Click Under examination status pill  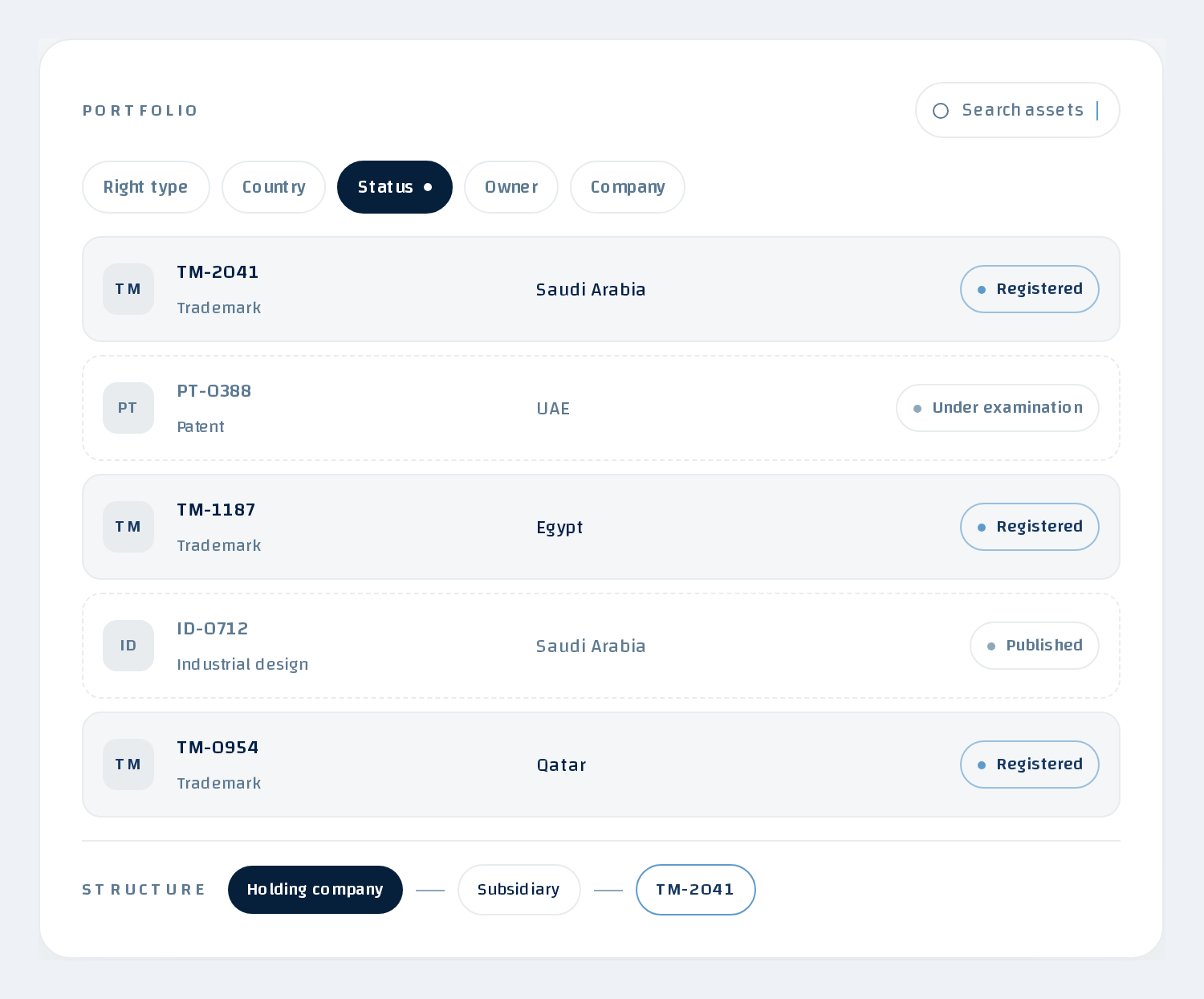(998, 408)
